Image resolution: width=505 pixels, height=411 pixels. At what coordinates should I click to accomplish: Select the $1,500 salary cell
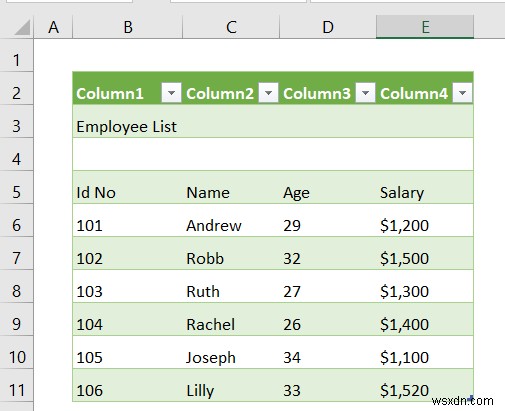[425, 253]
